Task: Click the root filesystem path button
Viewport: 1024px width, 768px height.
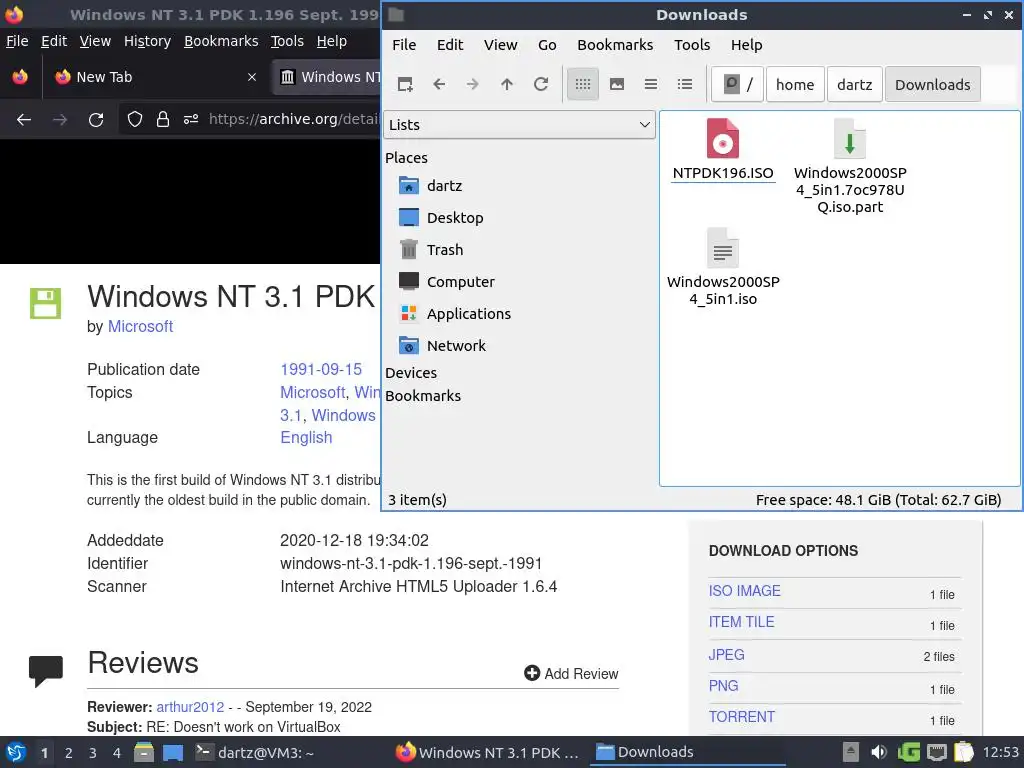Action: [737, 84]
